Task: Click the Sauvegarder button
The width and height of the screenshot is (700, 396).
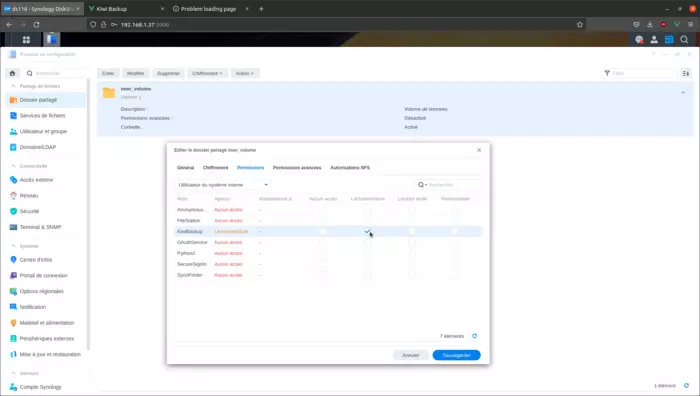Action: (456, 355)
